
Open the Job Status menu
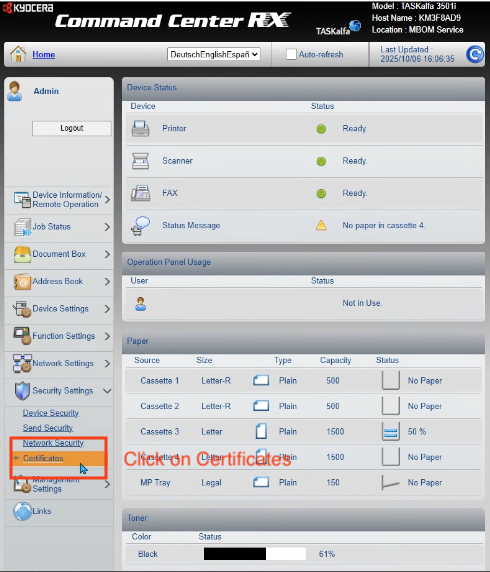51,227
